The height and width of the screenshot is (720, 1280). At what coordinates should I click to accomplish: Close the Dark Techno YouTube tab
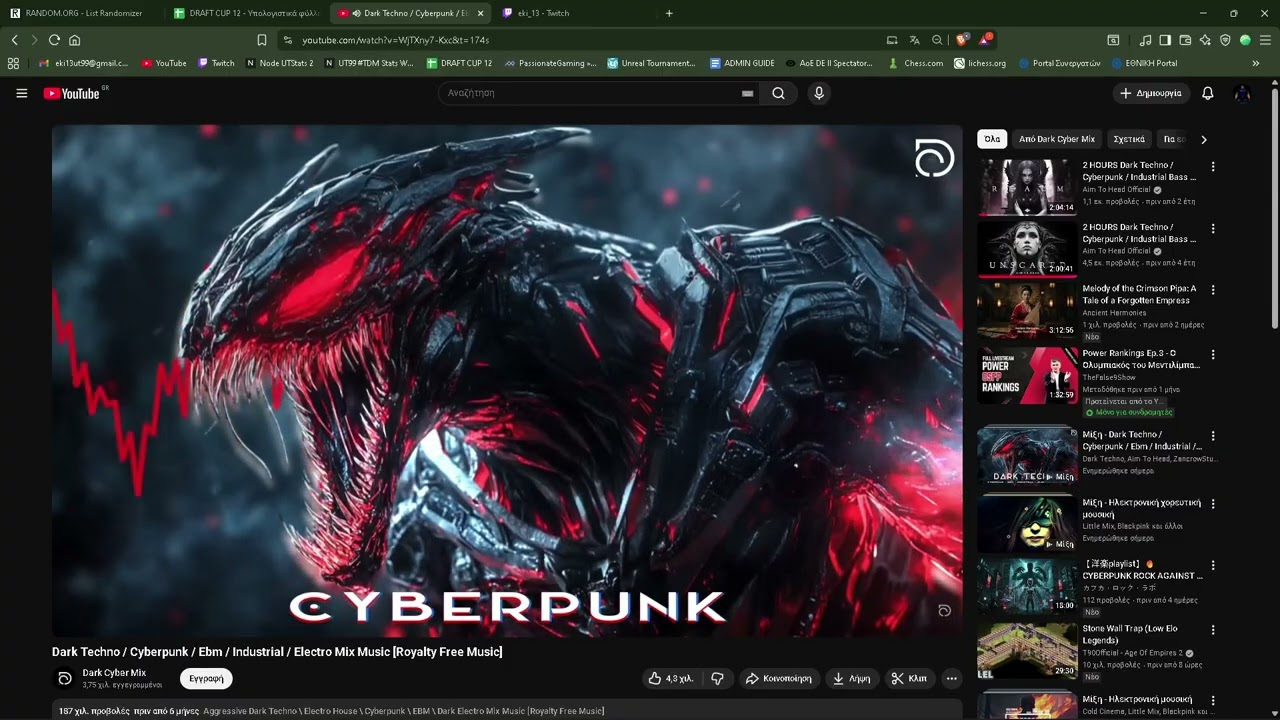480,13
